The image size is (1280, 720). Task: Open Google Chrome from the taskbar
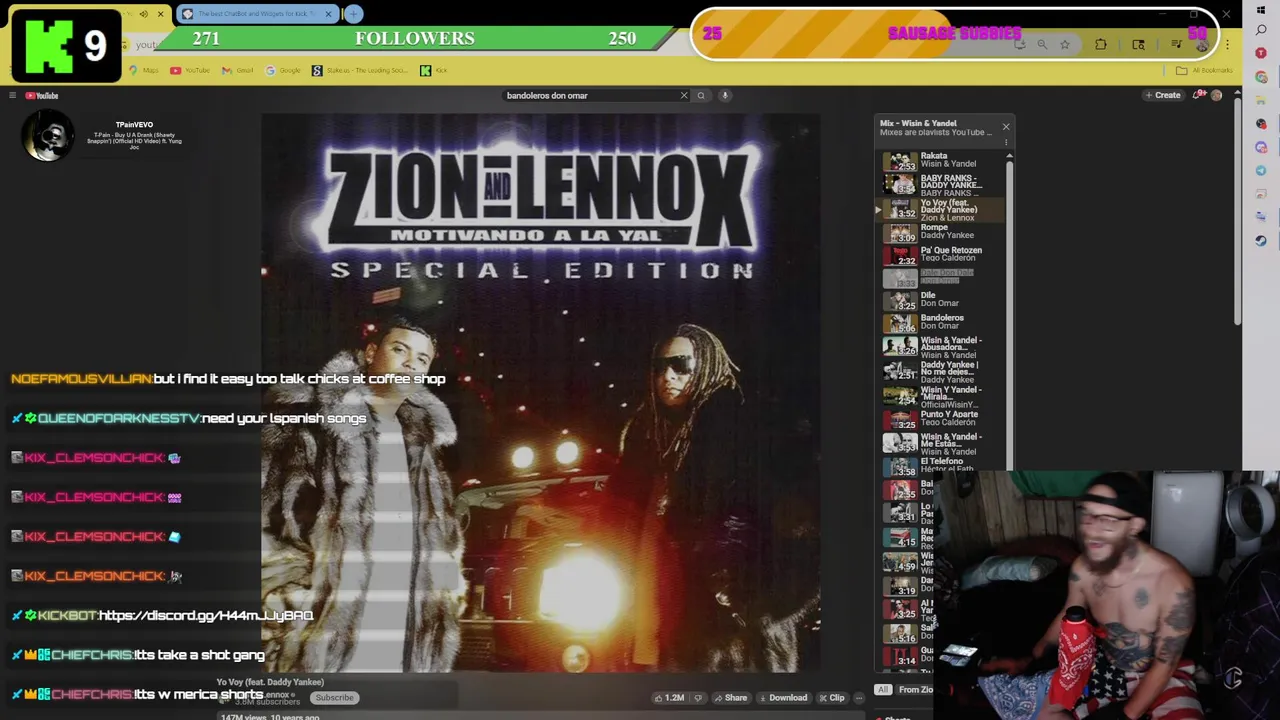(x=1261, y=76)
